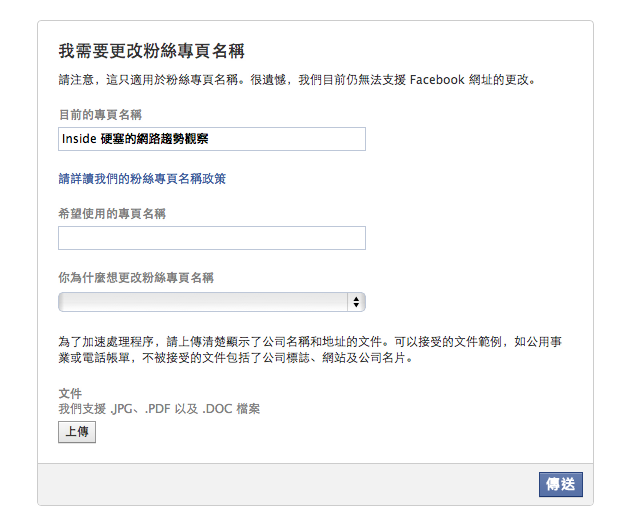Focus the 希望使用的專頁名稱 input field
Screen dimensions: 619x525
[x=212, y=238]
